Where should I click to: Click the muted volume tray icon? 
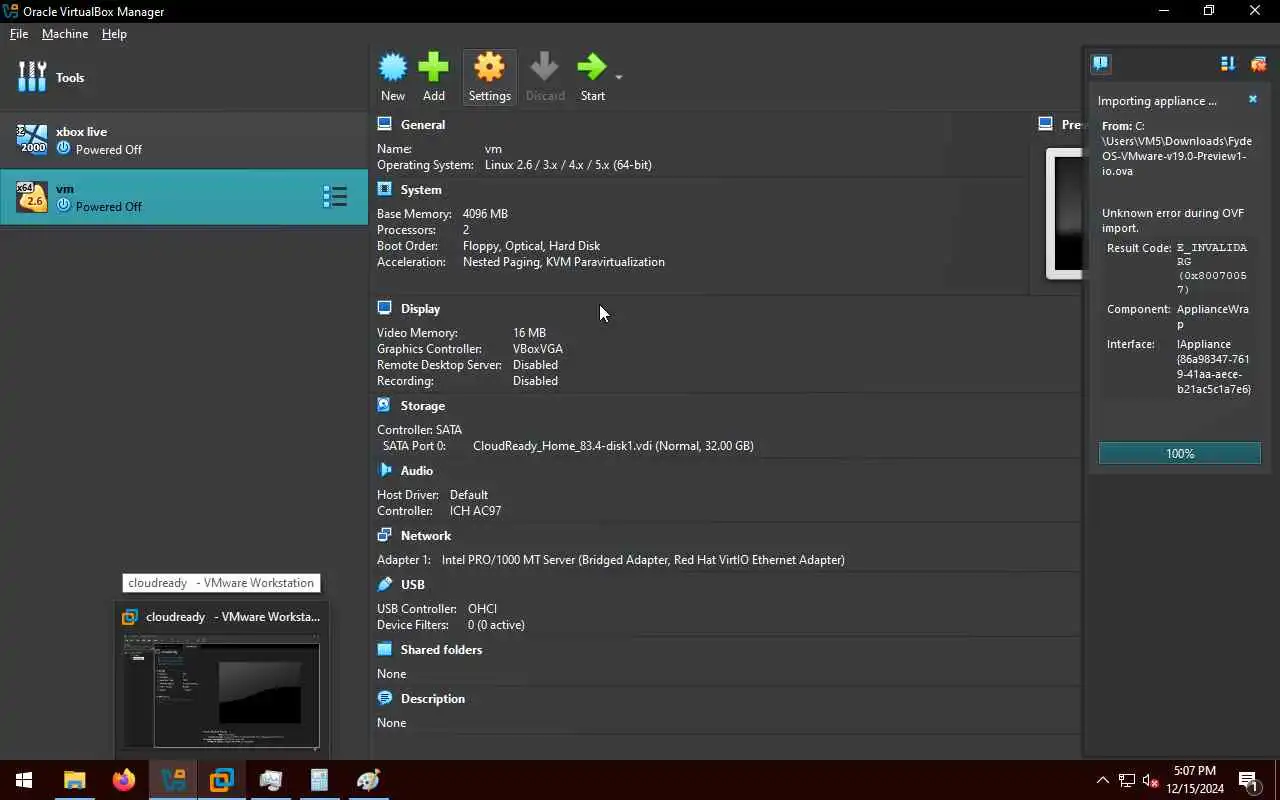pyautogui.click(x=1151, y=780)
